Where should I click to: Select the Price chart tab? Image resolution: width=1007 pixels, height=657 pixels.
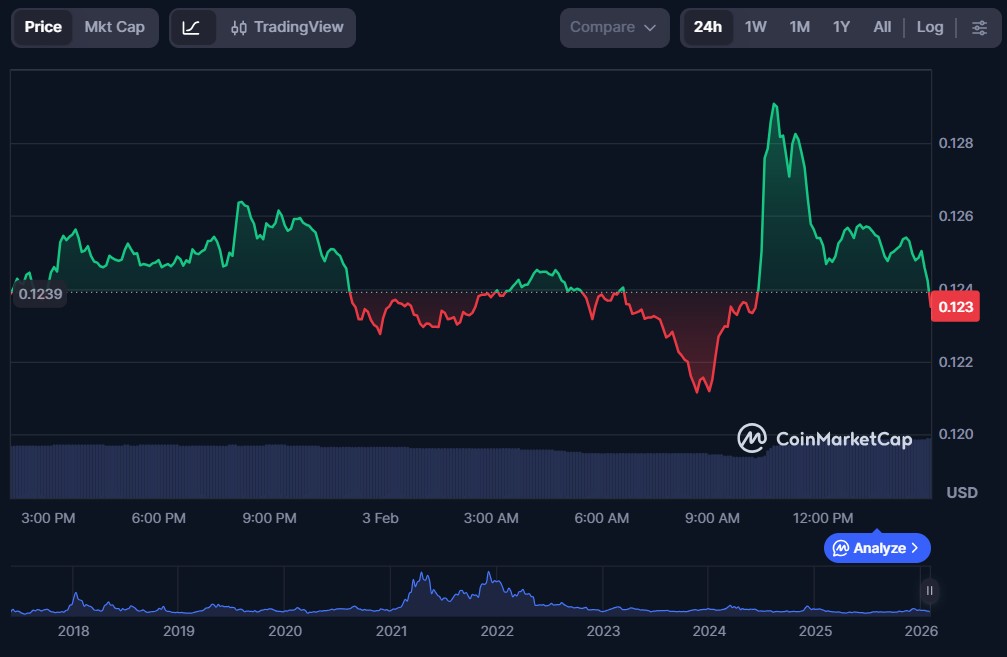click(x=43, y=28)
